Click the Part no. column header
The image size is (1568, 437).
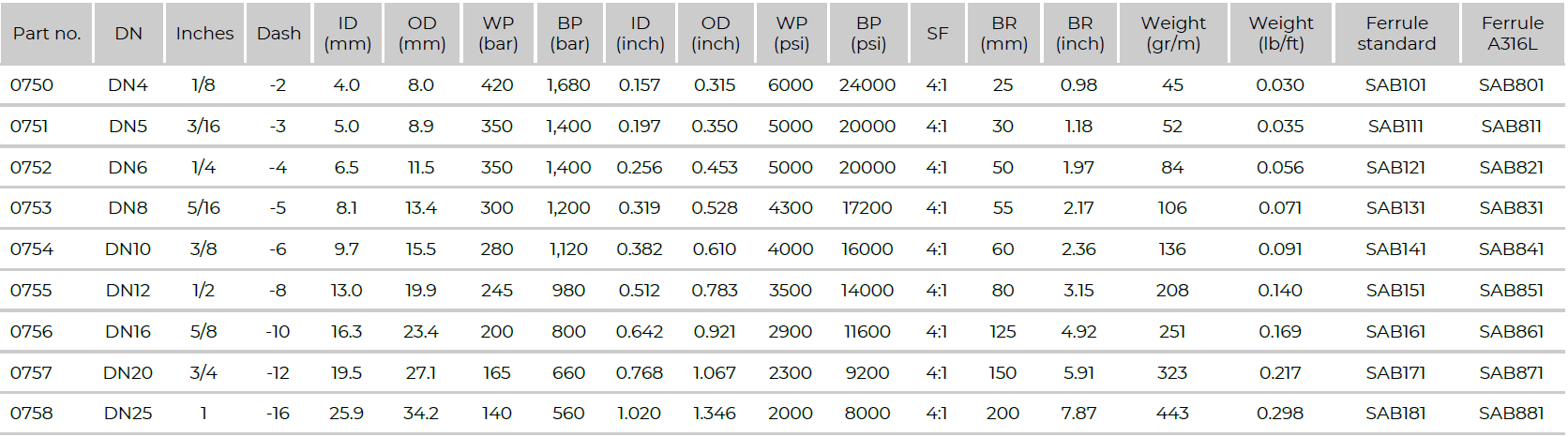tap(47, 34)
